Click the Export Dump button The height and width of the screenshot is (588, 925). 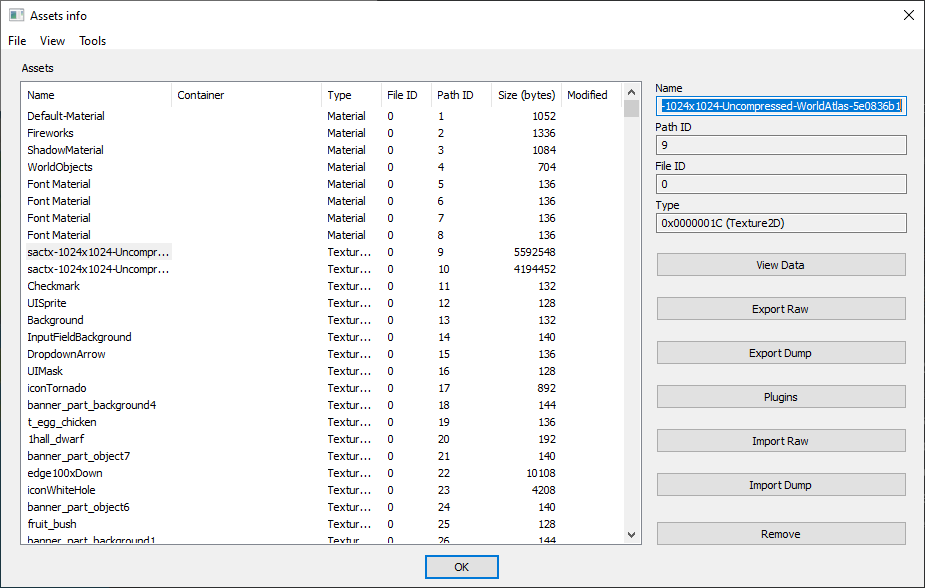coord(780,353)
